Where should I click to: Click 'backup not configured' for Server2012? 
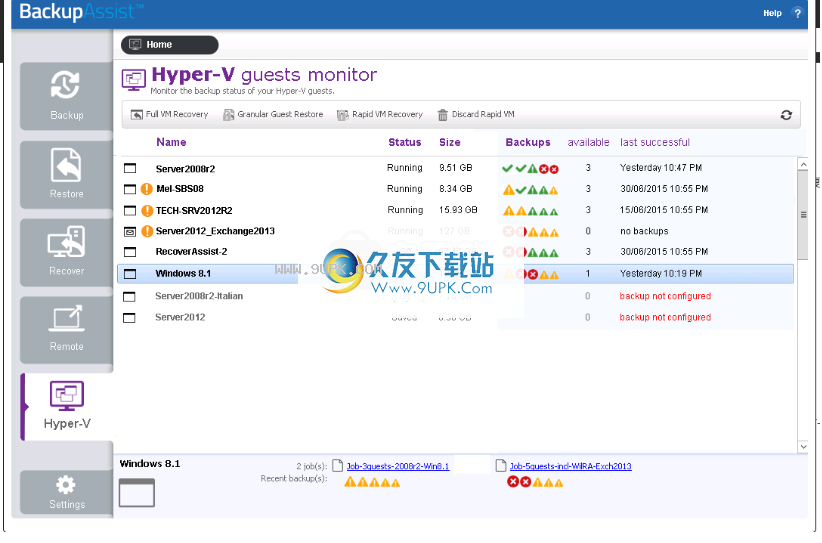665,317
